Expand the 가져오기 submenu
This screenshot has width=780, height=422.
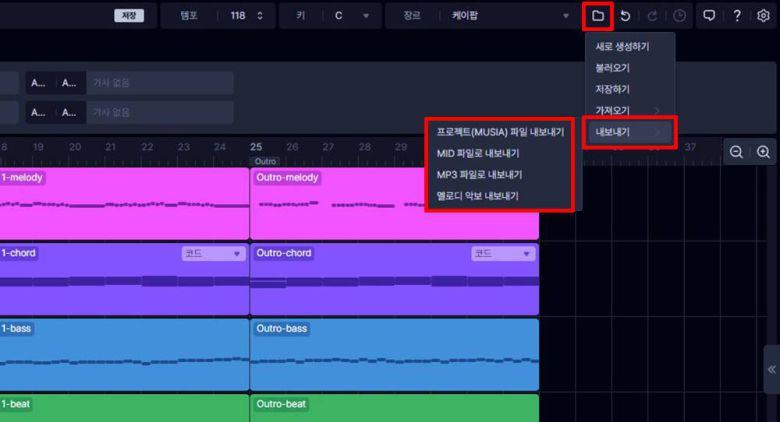(630, 110)
